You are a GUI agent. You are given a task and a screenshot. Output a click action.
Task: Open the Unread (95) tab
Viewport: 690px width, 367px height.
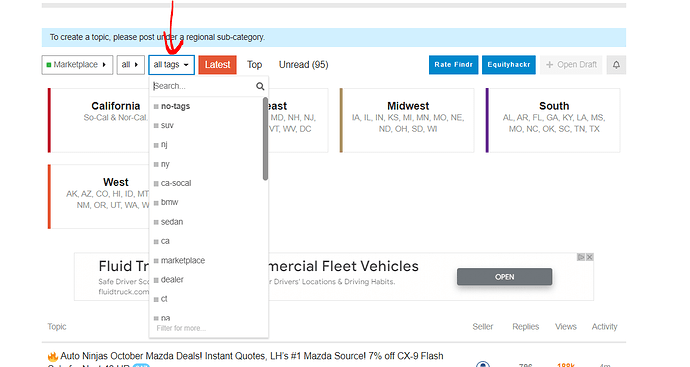coord(303,65)
